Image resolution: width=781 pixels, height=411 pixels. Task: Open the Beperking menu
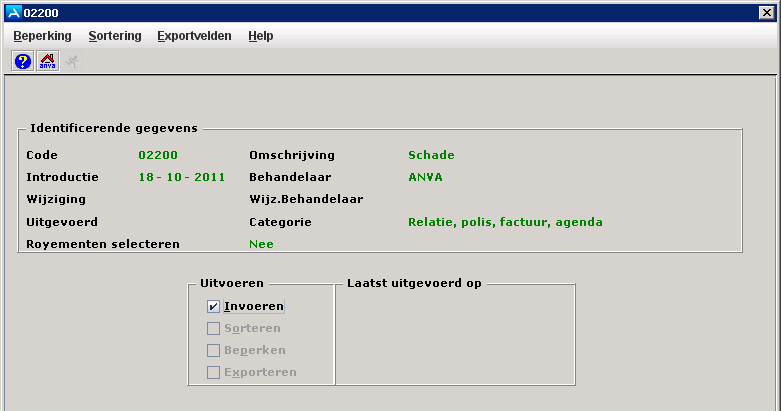click(x=42, y=36)
